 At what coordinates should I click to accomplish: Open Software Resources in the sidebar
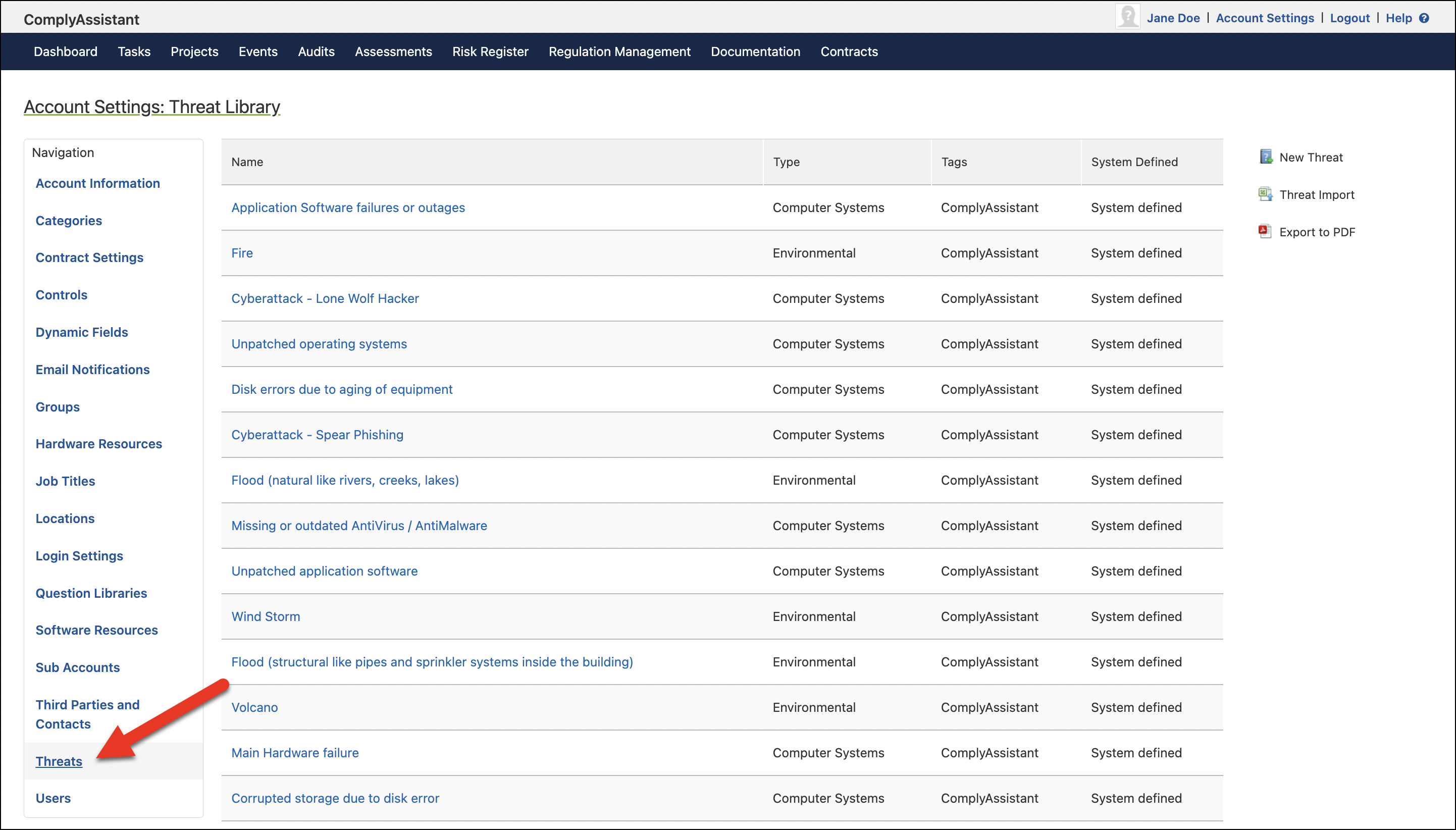pos(96,630)
